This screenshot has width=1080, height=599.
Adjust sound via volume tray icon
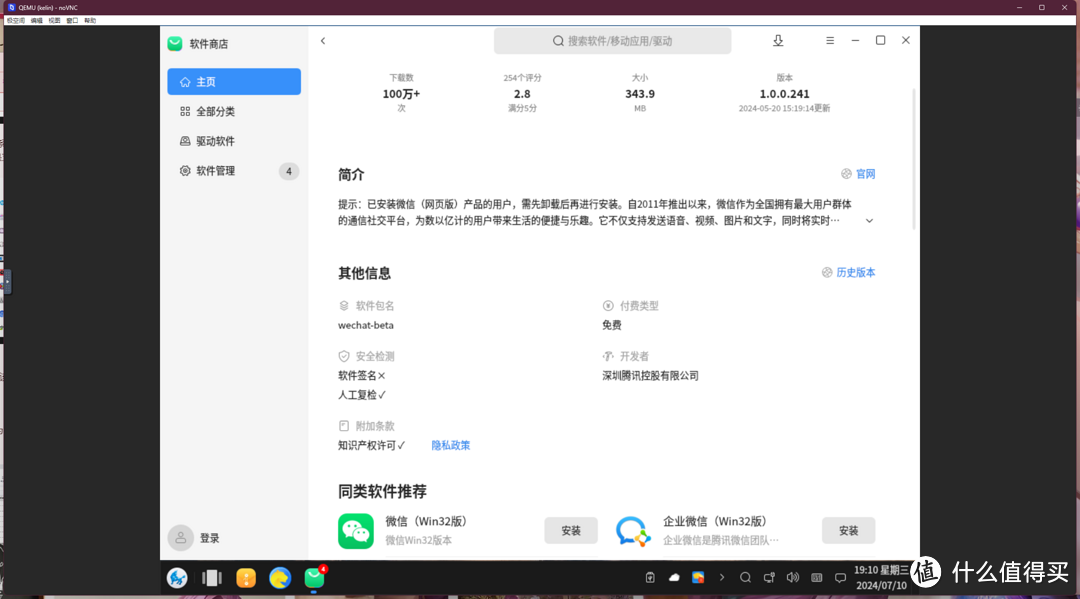coord(792,577)
